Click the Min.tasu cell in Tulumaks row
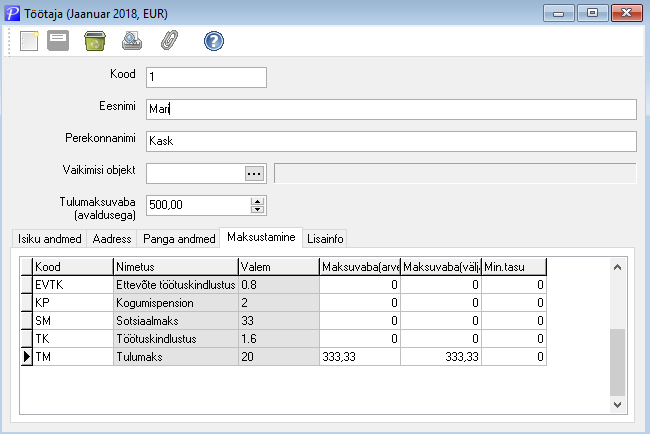The height and width of the screenshot is (434, 650). click(514, 356)
